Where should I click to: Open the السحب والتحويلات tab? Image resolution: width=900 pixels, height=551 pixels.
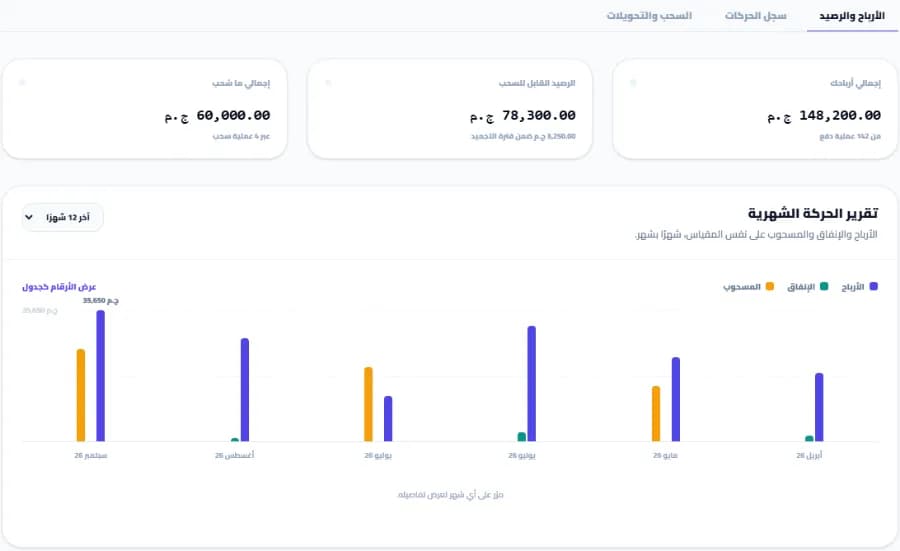(649, 15)
